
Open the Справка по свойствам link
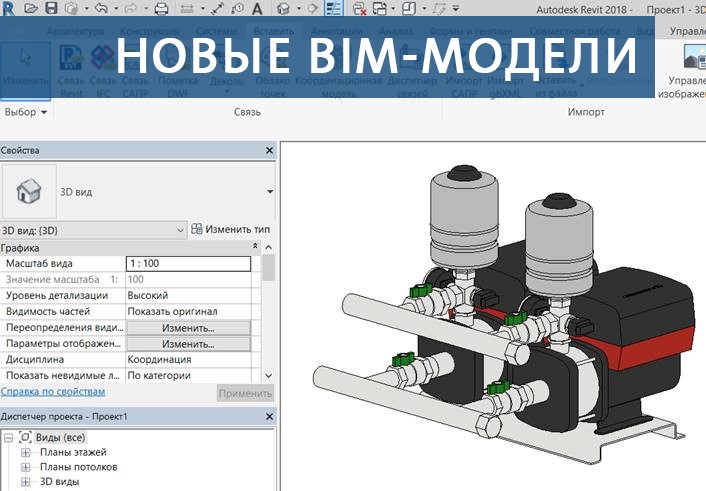[x=53, y=391]
